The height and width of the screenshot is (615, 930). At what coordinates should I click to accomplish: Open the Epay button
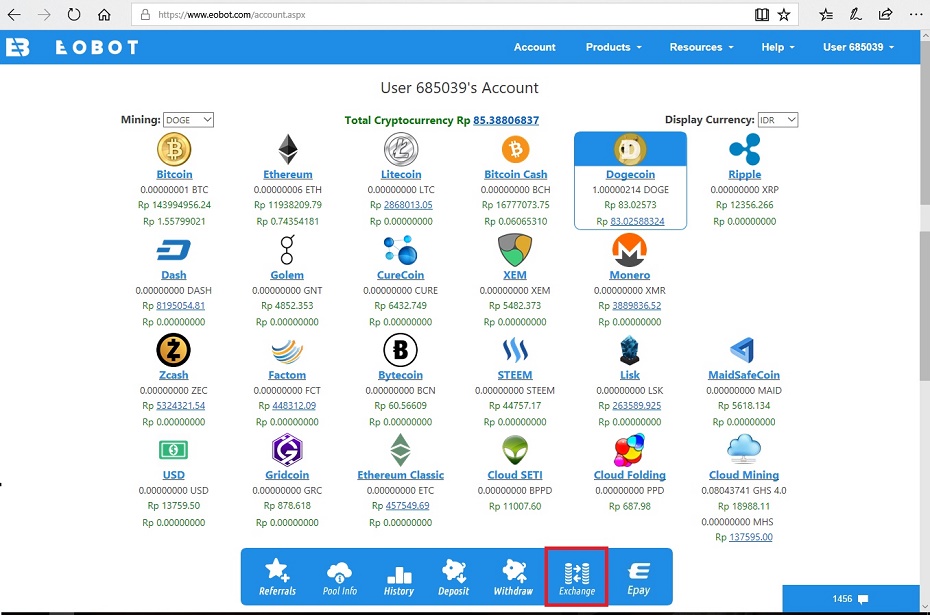click(639, 578)
